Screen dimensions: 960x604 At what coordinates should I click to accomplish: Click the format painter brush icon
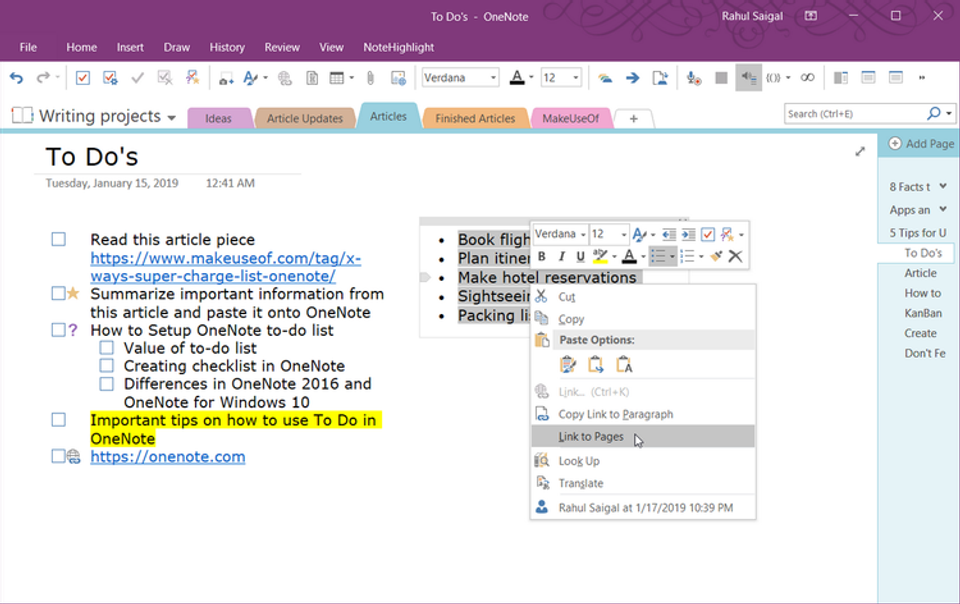tap(716, 256)
